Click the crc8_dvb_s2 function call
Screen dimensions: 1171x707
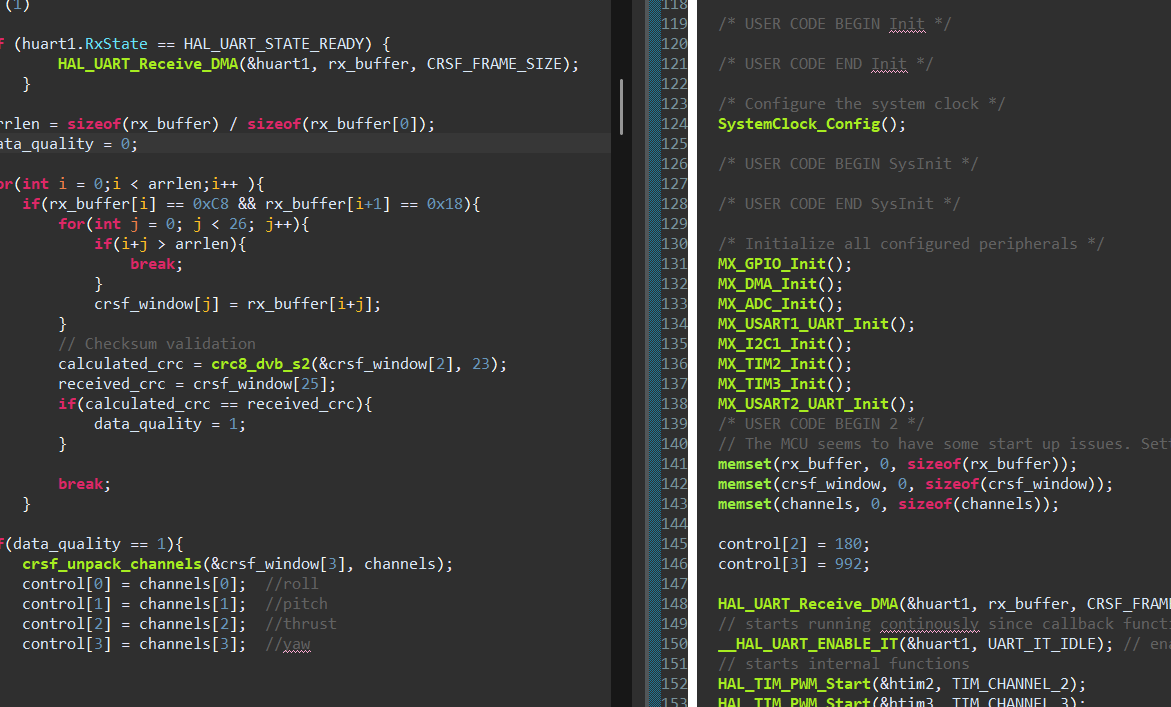(x=261, y=364)
